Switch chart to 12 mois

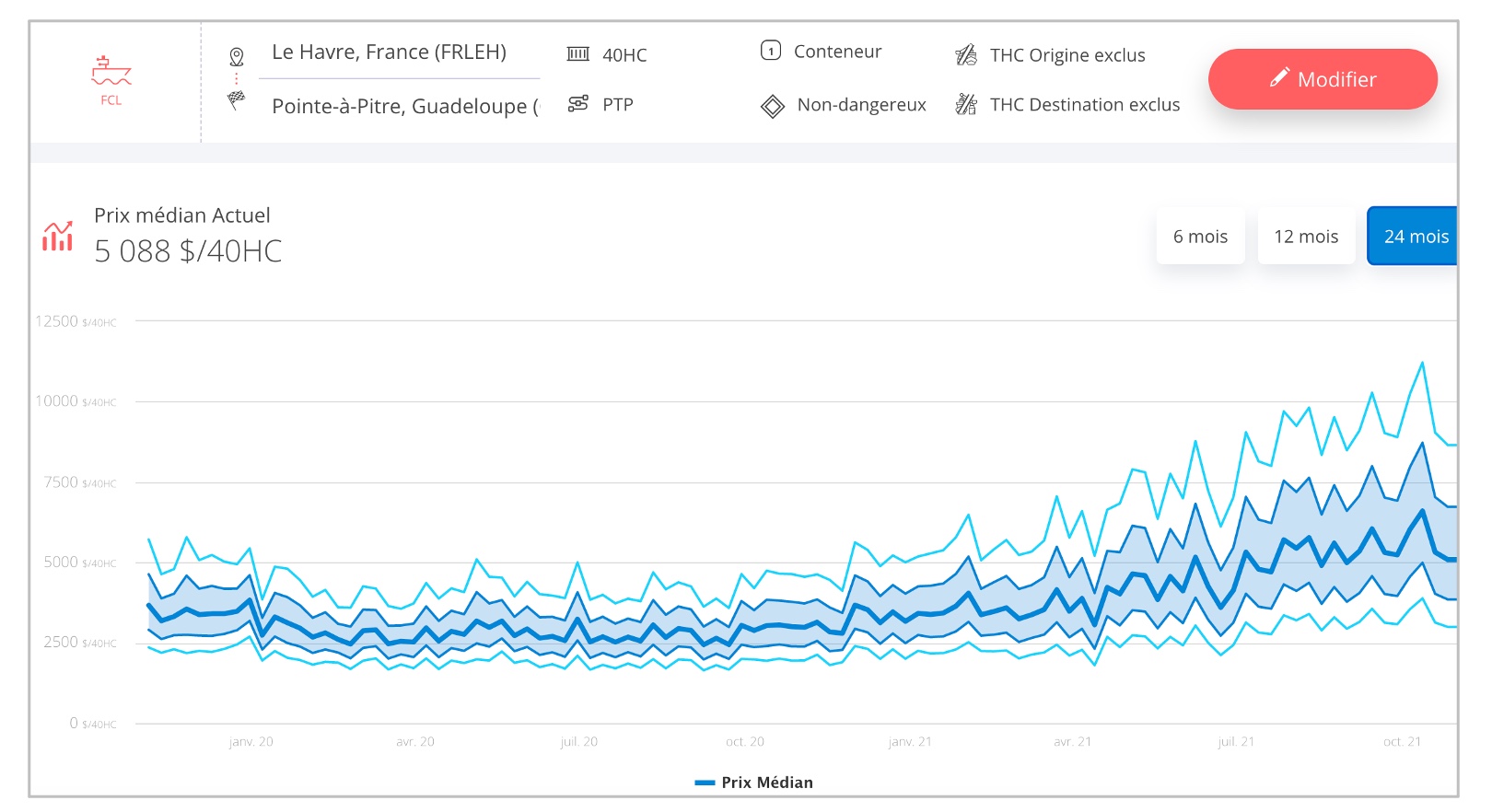pyautogui.click(x=1306, y=237)
